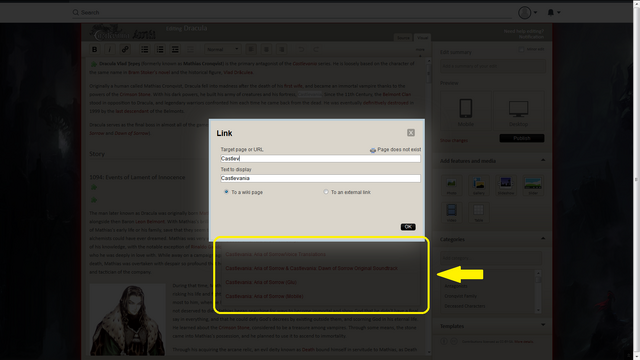Screen dimensions: 640x360
Task: Align text right
Action: (282, 49)
